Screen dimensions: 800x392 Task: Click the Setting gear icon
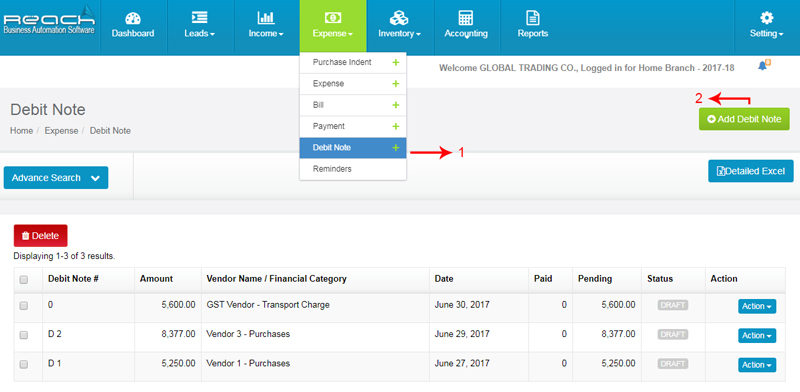pyautogui.click(x=766, y=18)
